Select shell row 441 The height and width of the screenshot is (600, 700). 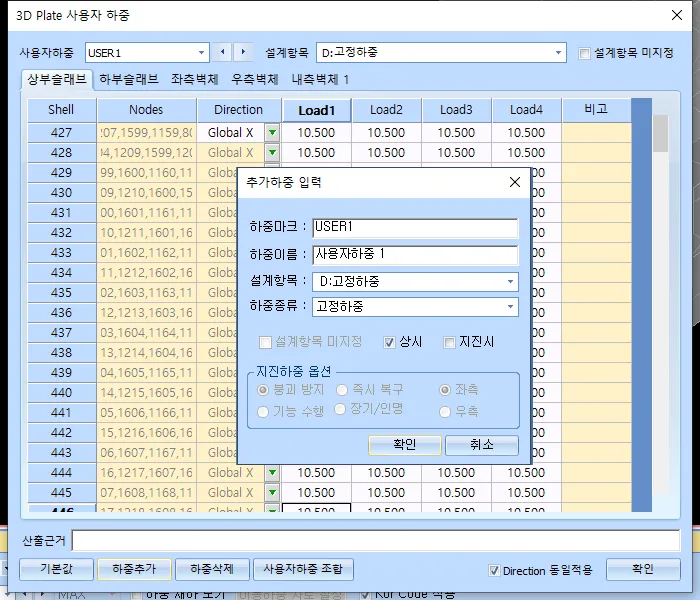(x=61, y=412)
